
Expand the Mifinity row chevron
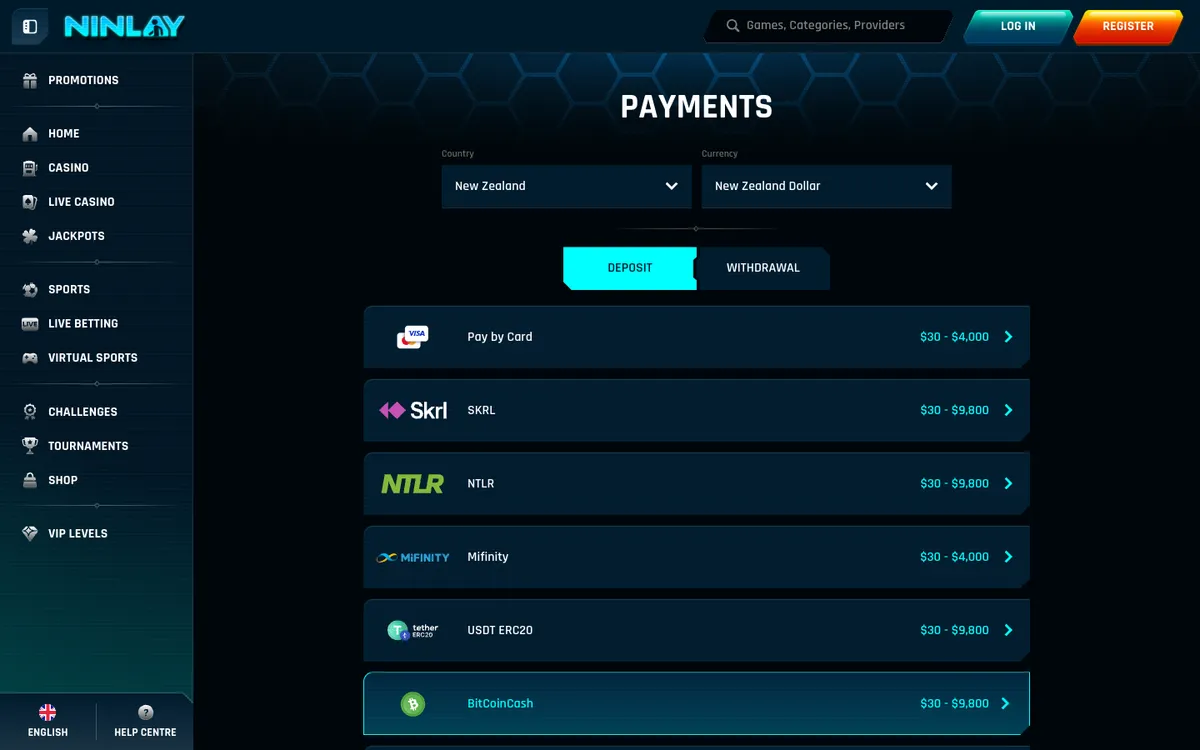(1008, 557)
